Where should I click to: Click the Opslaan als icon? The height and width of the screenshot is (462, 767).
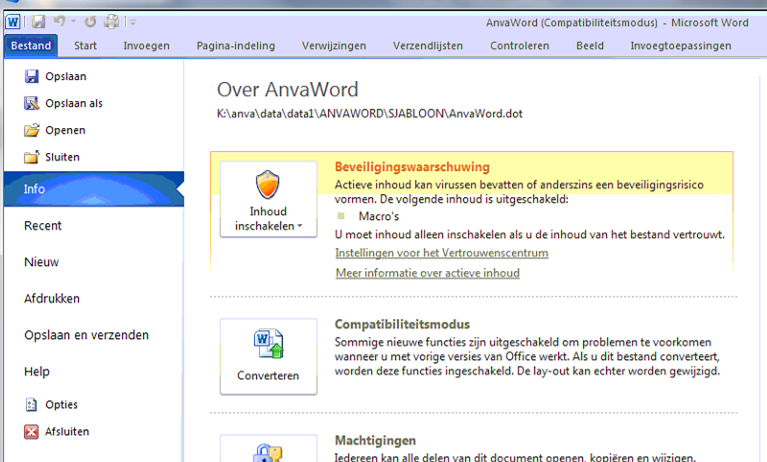coord(31,103)
